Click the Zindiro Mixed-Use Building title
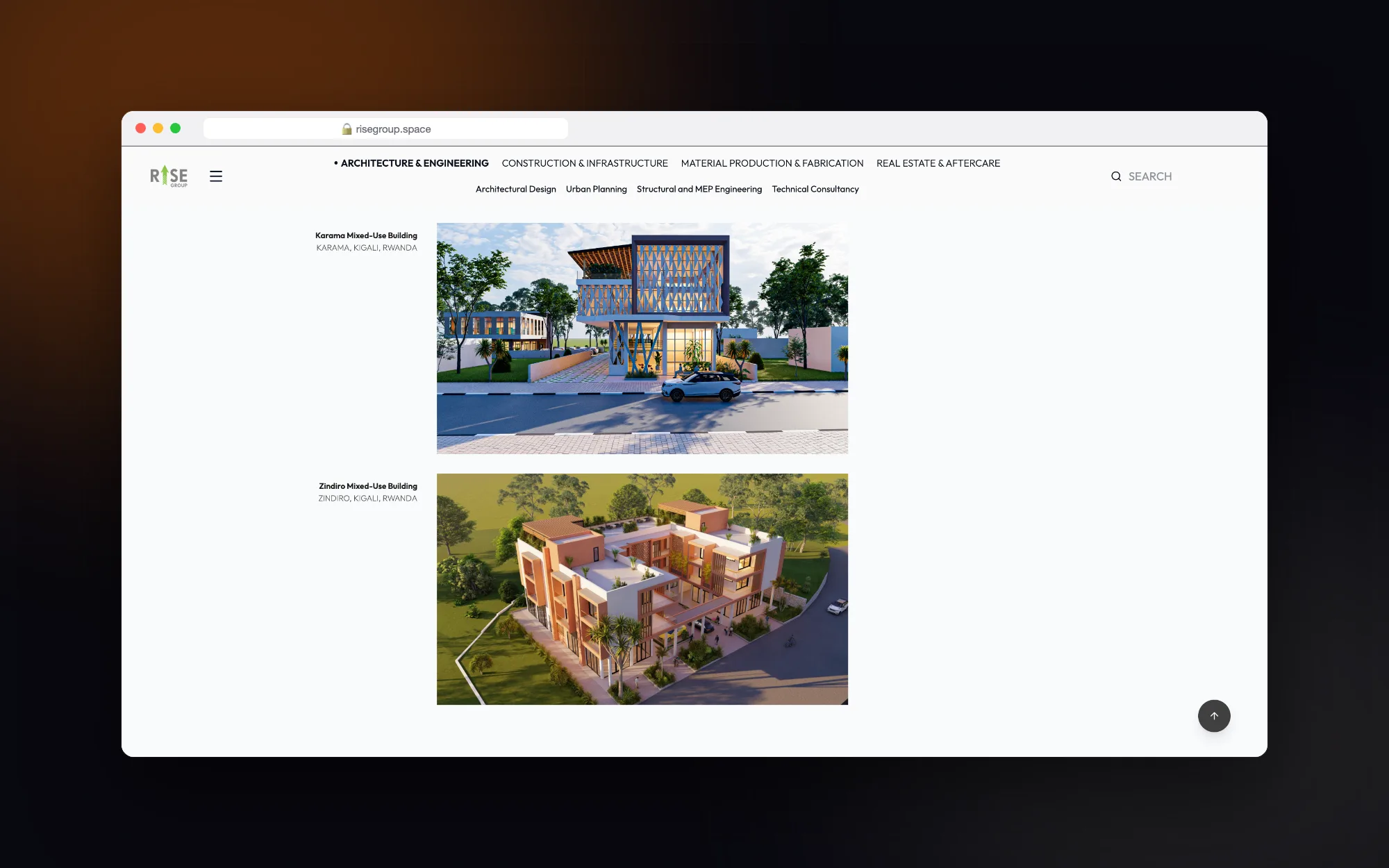The height and width of the screenshot is (868, 1389). (368, 486)
